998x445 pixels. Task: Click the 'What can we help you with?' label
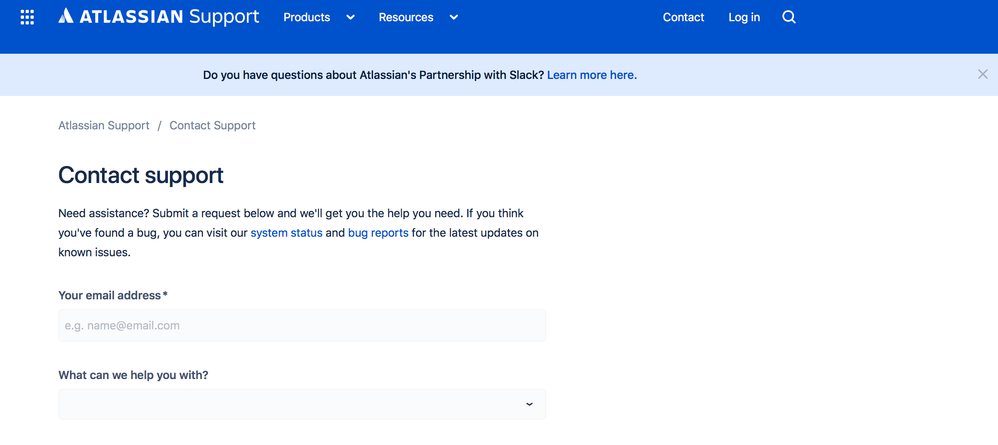coord(133,375)
